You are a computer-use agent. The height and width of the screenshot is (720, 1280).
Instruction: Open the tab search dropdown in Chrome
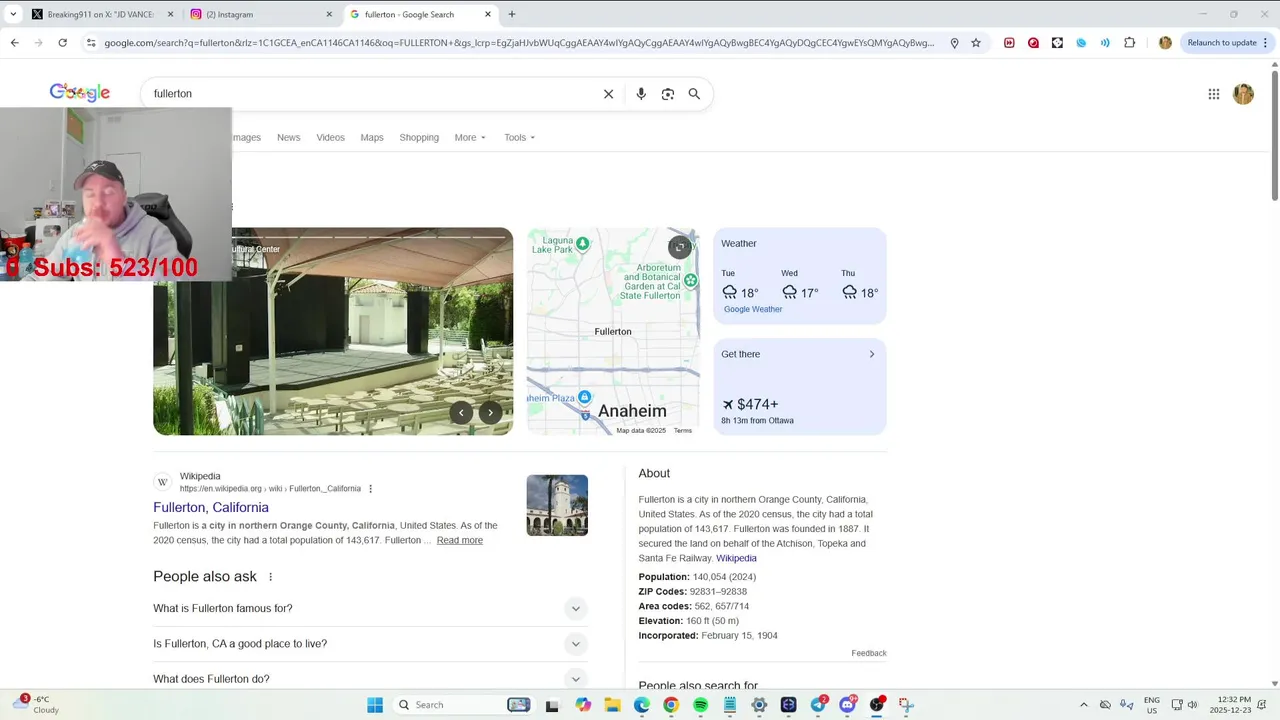point(13,14)
